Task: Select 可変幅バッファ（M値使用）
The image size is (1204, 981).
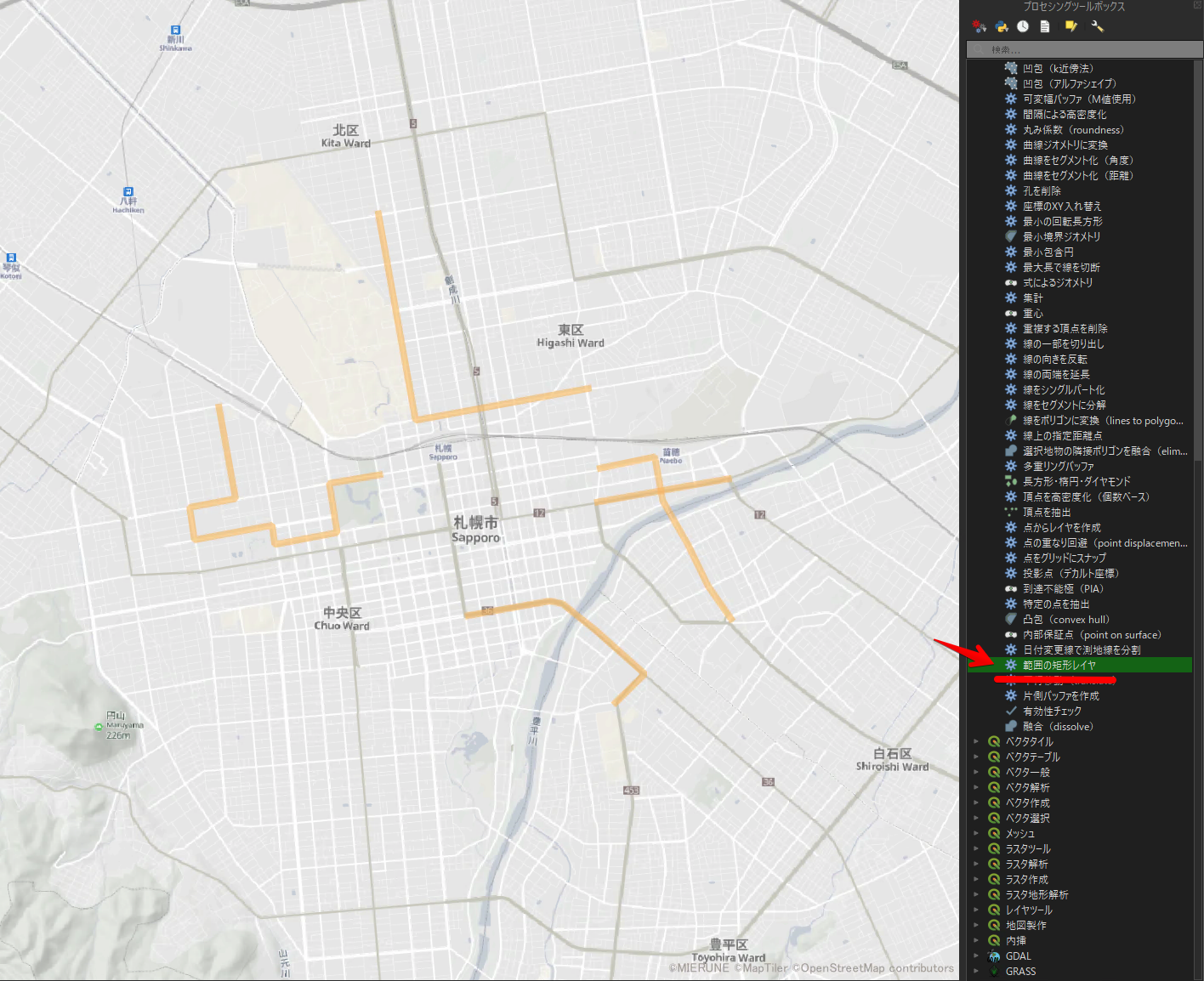Action: (x=1079, y=99)
